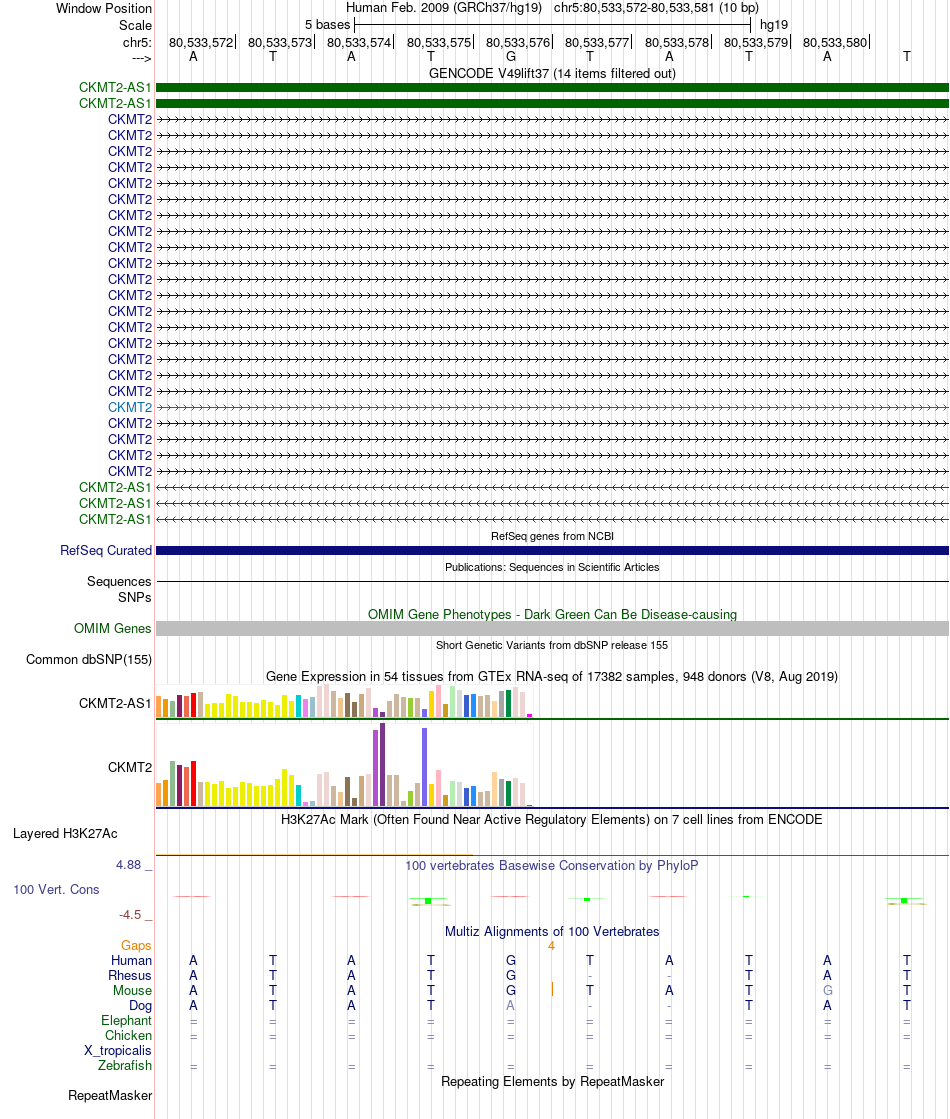
Task: Select the 'Dog' alignment row label
Action: click(x=140, y=1006)
